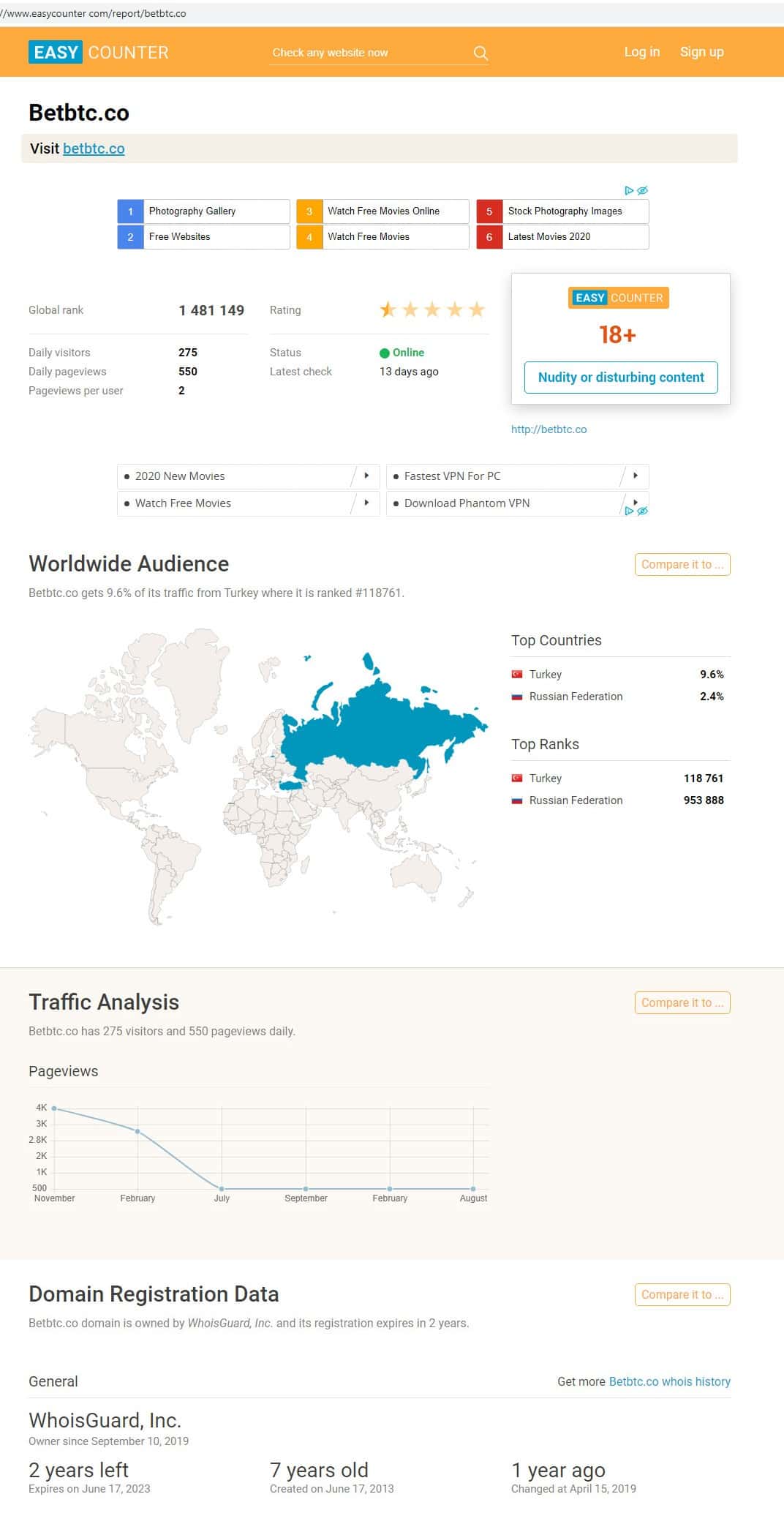
Task: Click arrow next to 2020 New Movies
Action: tap(366, 476)
